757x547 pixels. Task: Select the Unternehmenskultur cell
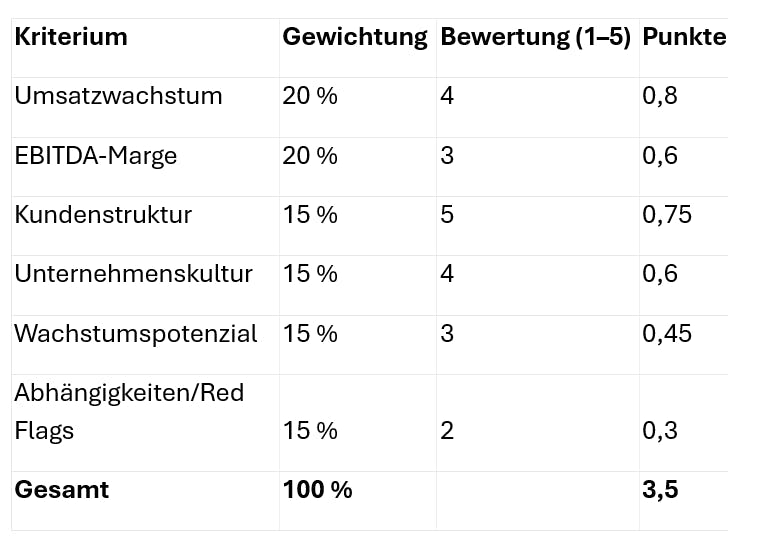[133, 274]
